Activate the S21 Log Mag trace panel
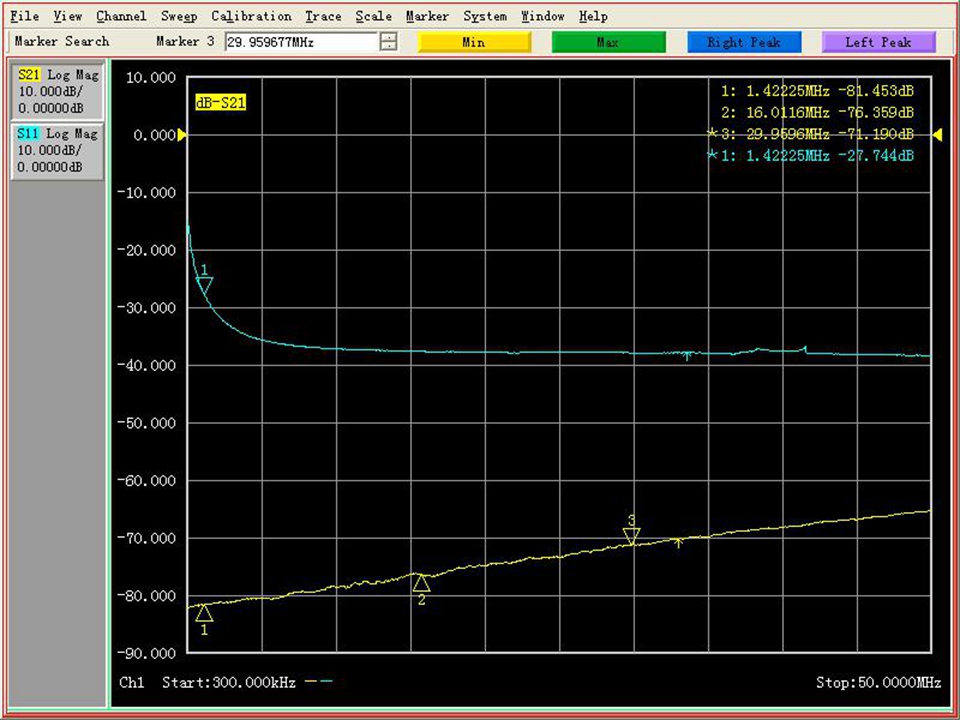 coord(58,92)
